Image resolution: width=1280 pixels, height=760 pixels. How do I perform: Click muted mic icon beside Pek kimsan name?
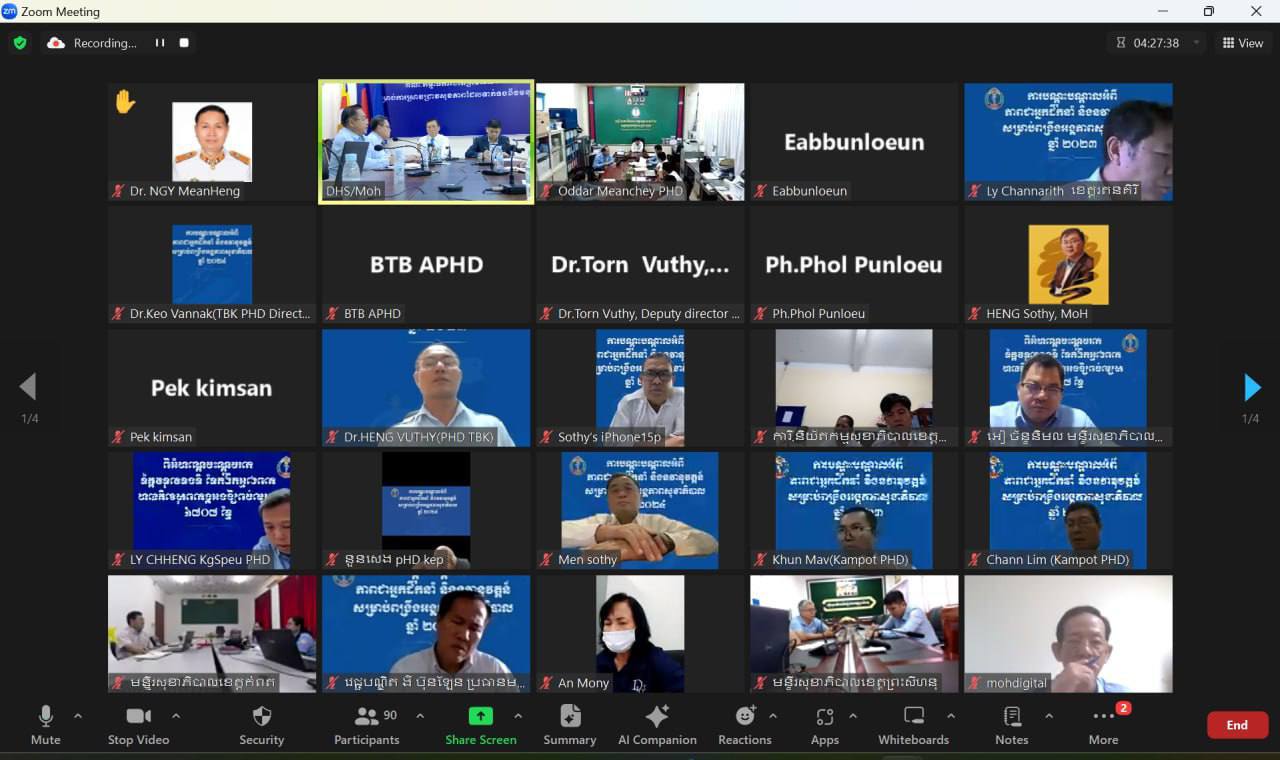118,437
